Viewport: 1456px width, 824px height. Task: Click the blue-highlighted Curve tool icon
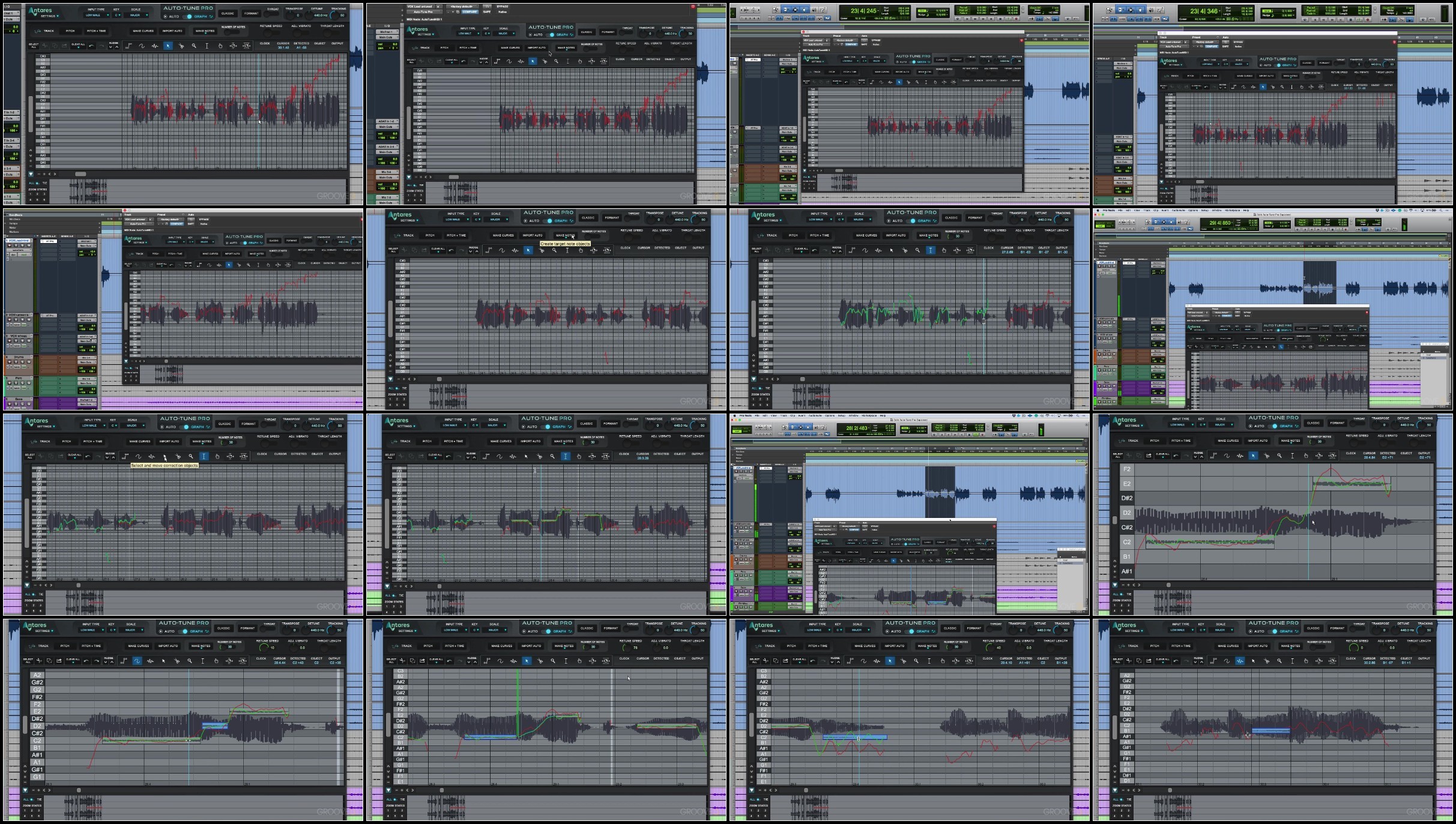137,661
